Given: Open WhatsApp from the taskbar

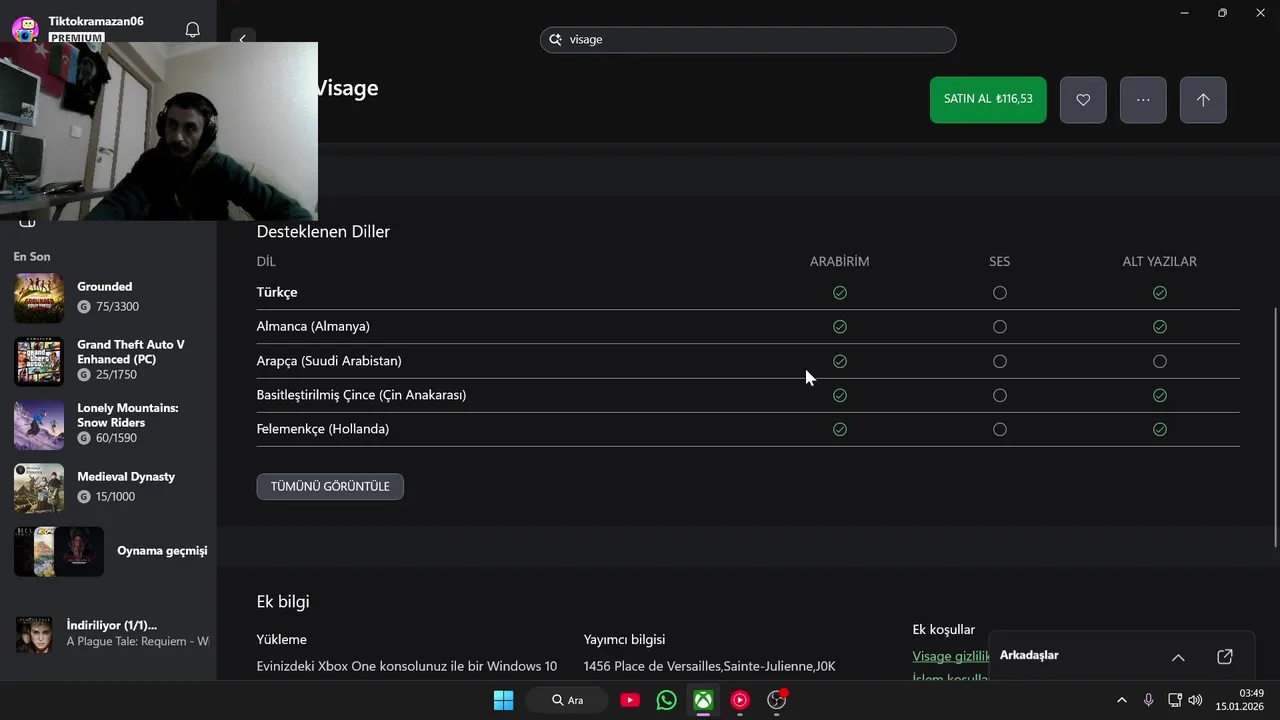Looking at the screenshot, I should pyautogui.click(x=667, y=700).
